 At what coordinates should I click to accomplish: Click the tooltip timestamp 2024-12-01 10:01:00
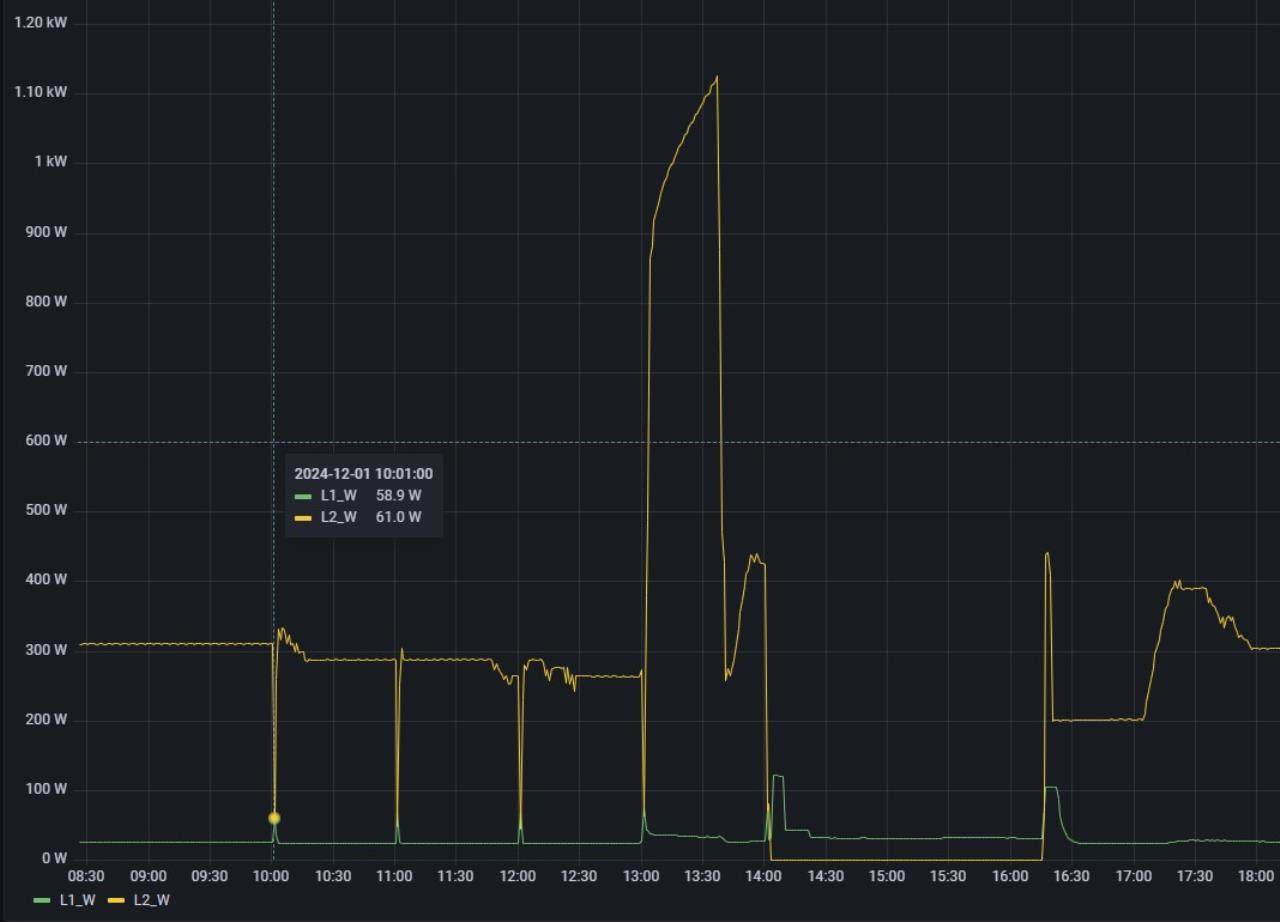364,474
